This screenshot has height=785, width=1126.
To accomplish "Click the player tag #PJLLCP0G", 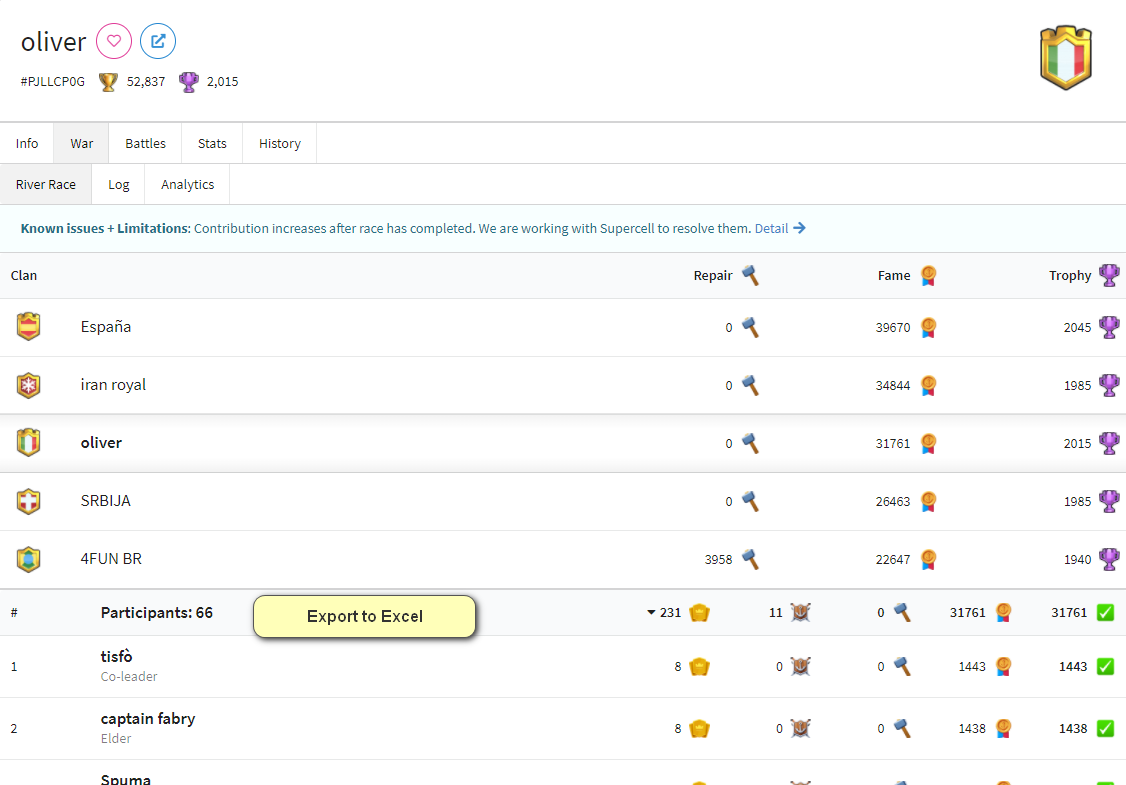I will (x=52, y=81).
